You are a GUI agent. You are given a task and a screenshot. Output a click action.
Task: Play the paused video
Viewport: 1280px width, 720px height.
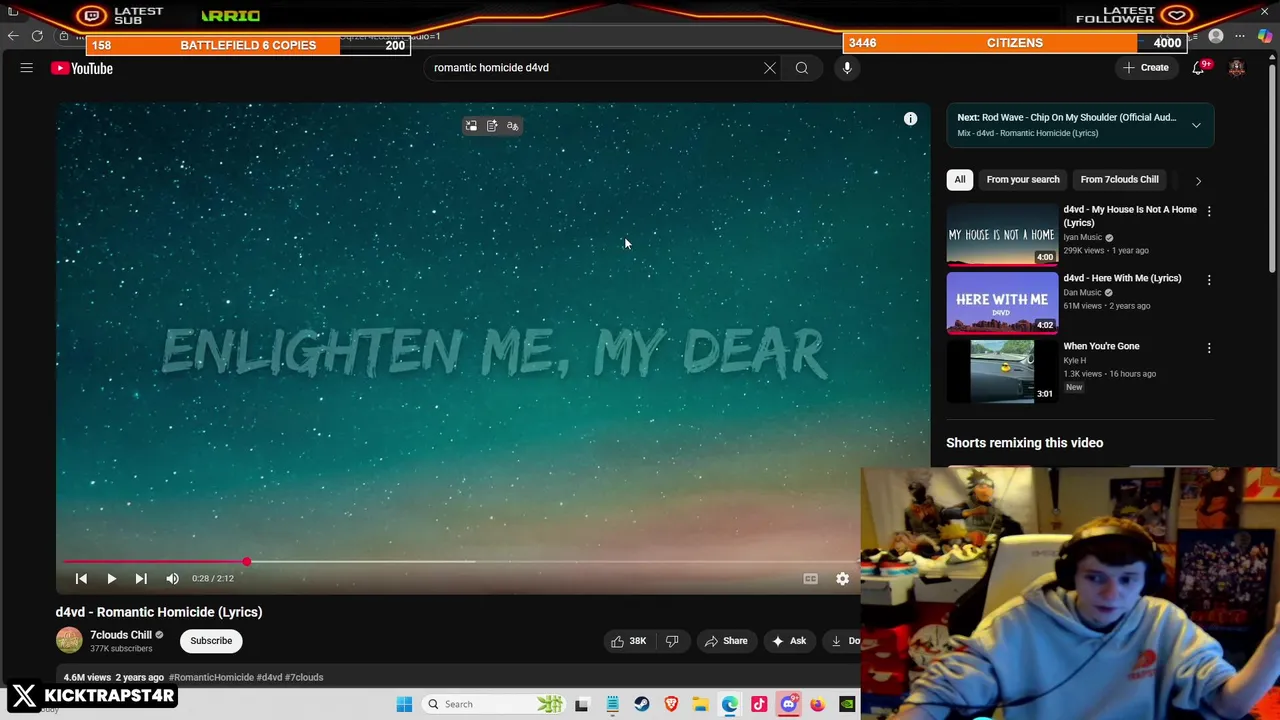(x=111, y=579)
